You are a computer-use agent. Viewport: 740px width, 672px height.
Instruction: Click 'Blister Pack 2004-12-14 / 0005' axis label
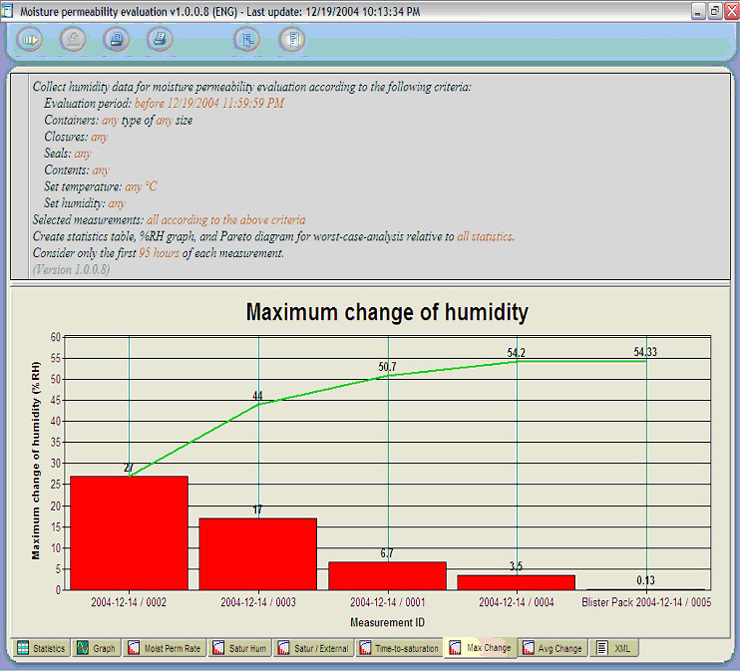[x=646, y=602]
